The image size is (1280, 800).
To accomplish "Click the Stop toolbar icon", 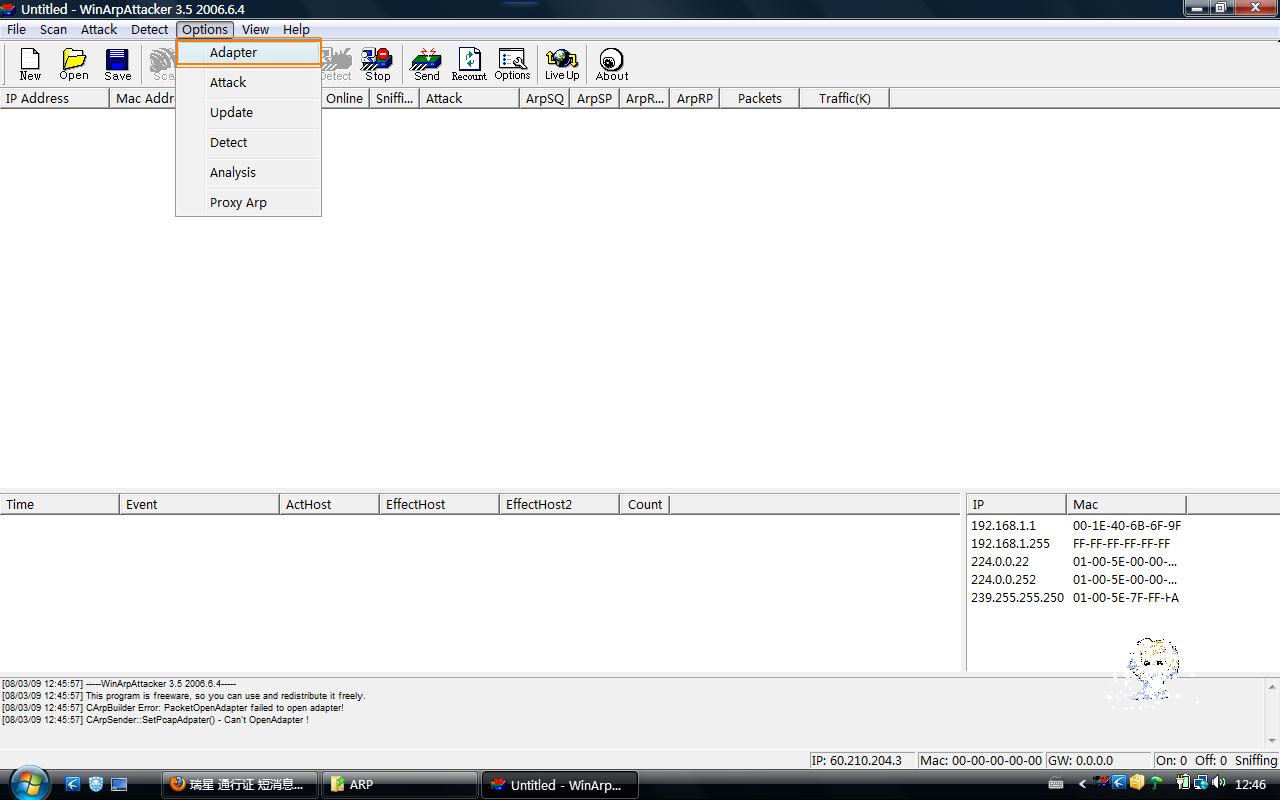I will [x=377, y=64].
